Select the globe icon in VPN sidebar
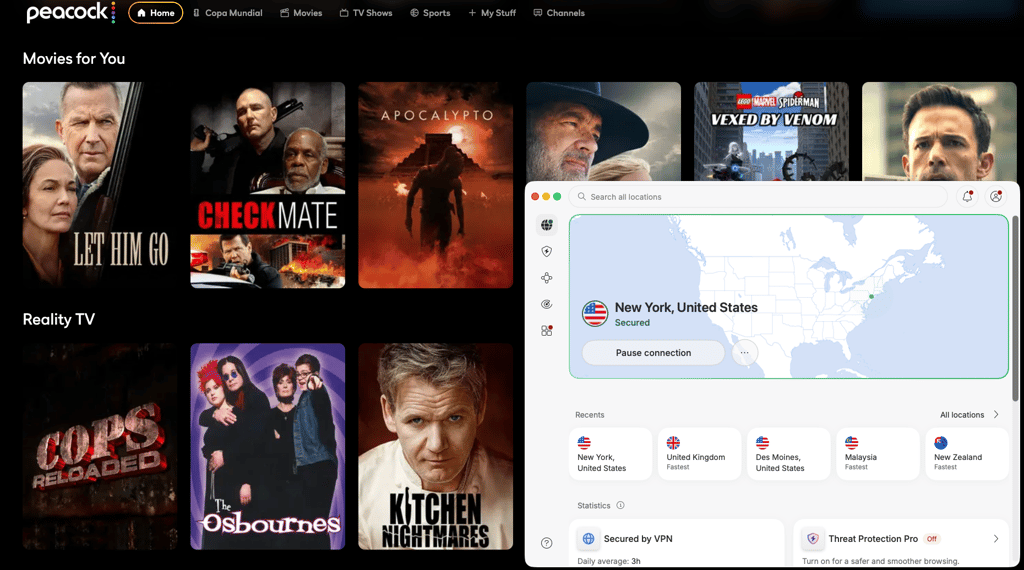Screen dimensions: 1024x570 pyautogui.click(x=547, y=225)
